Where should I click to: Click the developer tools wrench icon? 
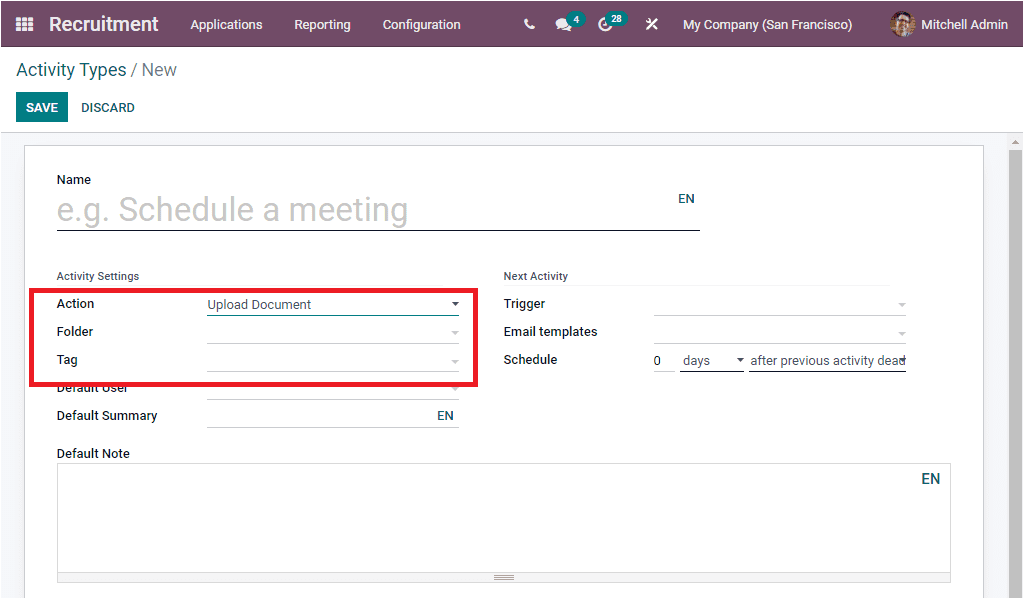[x=651, y=24]
